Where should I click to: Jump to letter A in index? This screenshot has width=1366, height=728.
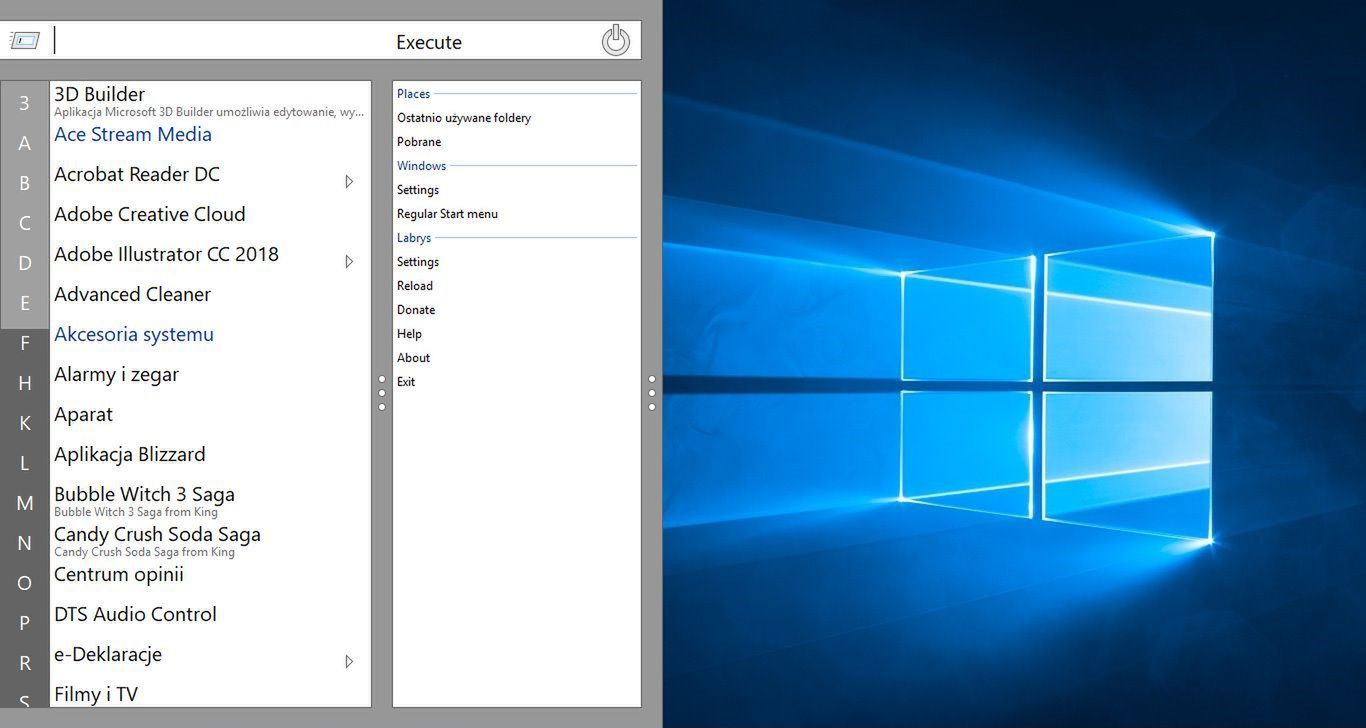24,143
